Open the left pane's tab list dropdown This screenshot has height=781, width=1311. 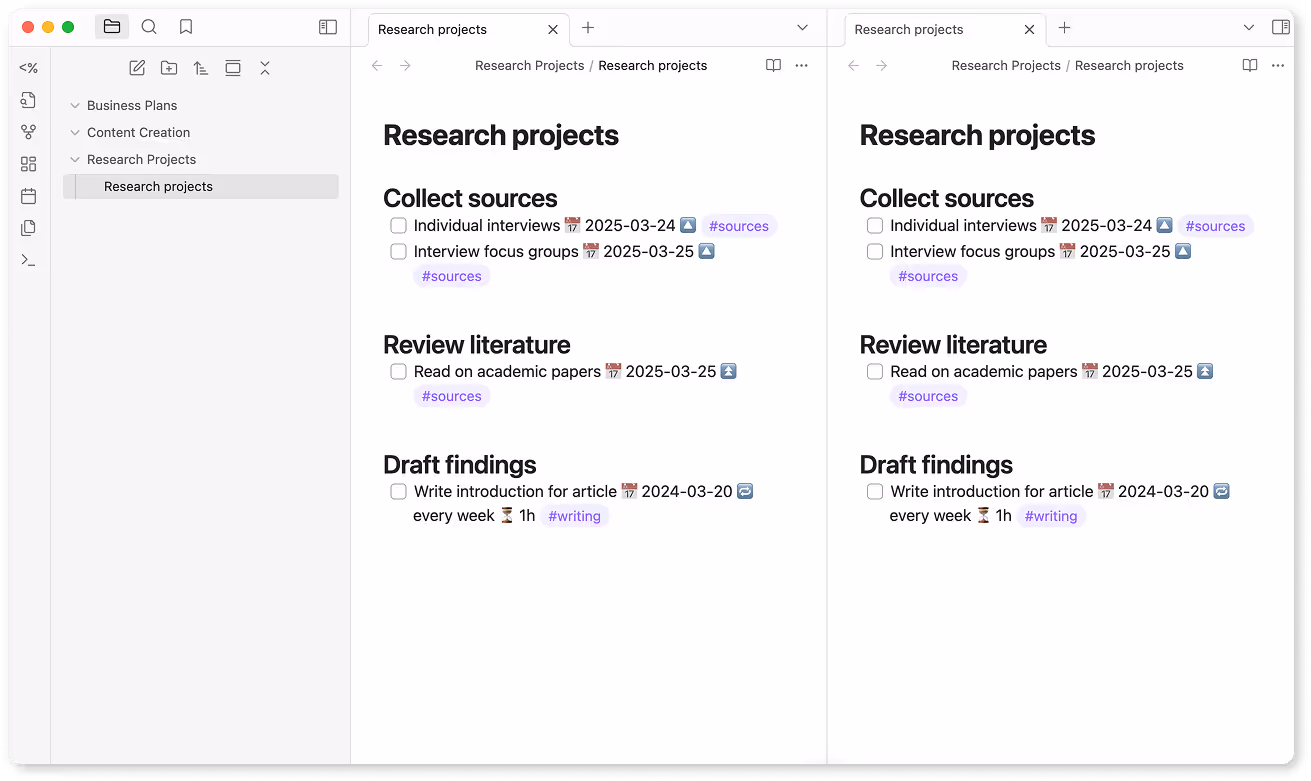803,29
